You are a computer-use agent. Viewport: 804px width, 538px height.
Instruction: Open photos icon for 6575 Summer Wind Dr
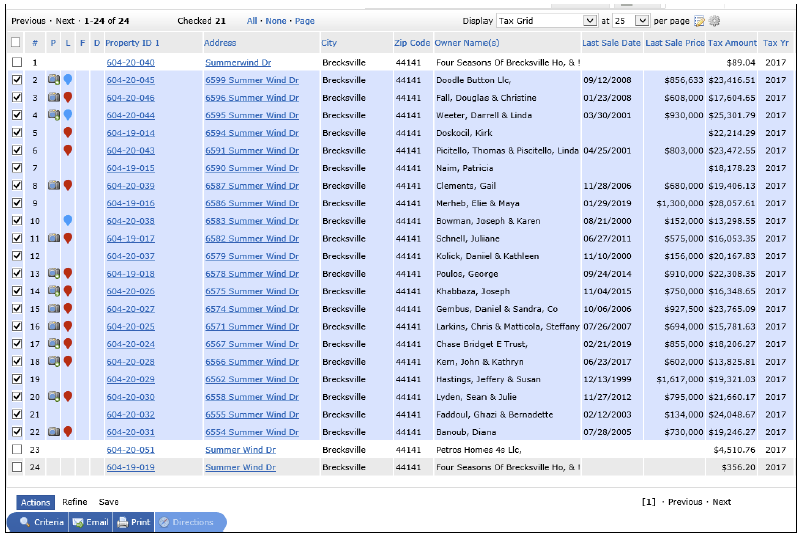54,291
